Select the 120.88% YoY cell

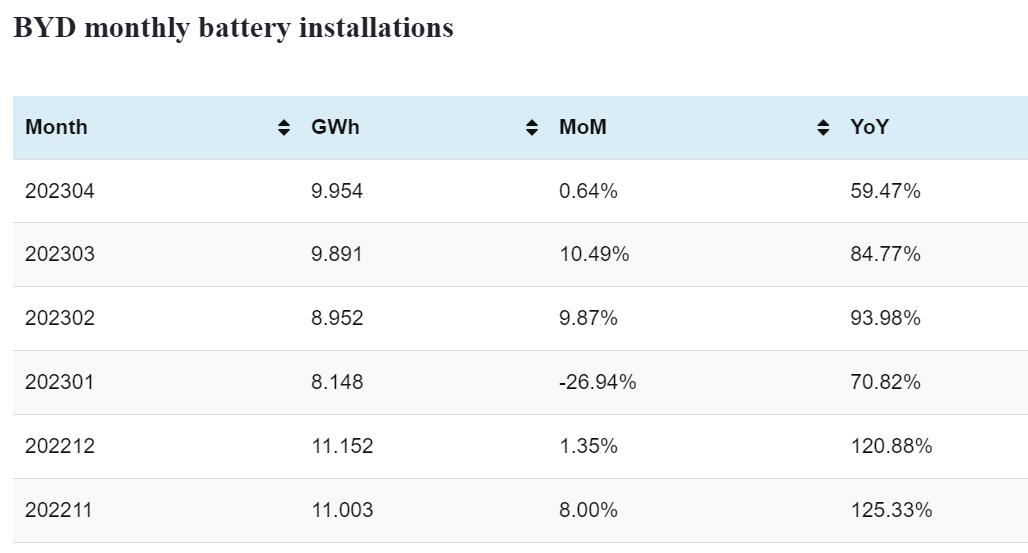(891, 446)
